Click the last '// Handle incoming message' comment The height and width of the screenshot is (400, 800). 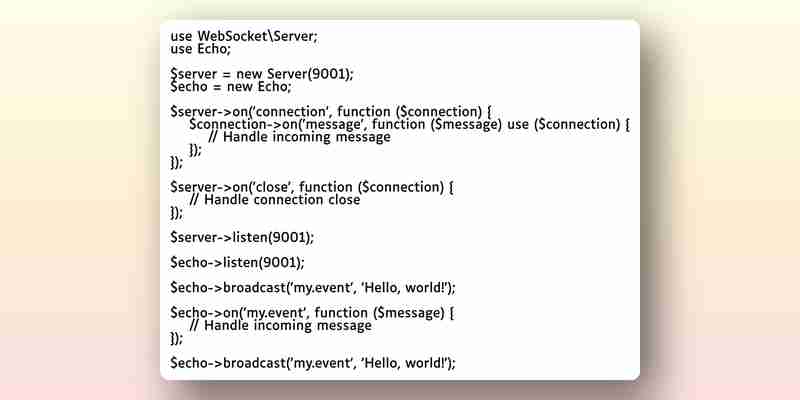click(281, 325)
